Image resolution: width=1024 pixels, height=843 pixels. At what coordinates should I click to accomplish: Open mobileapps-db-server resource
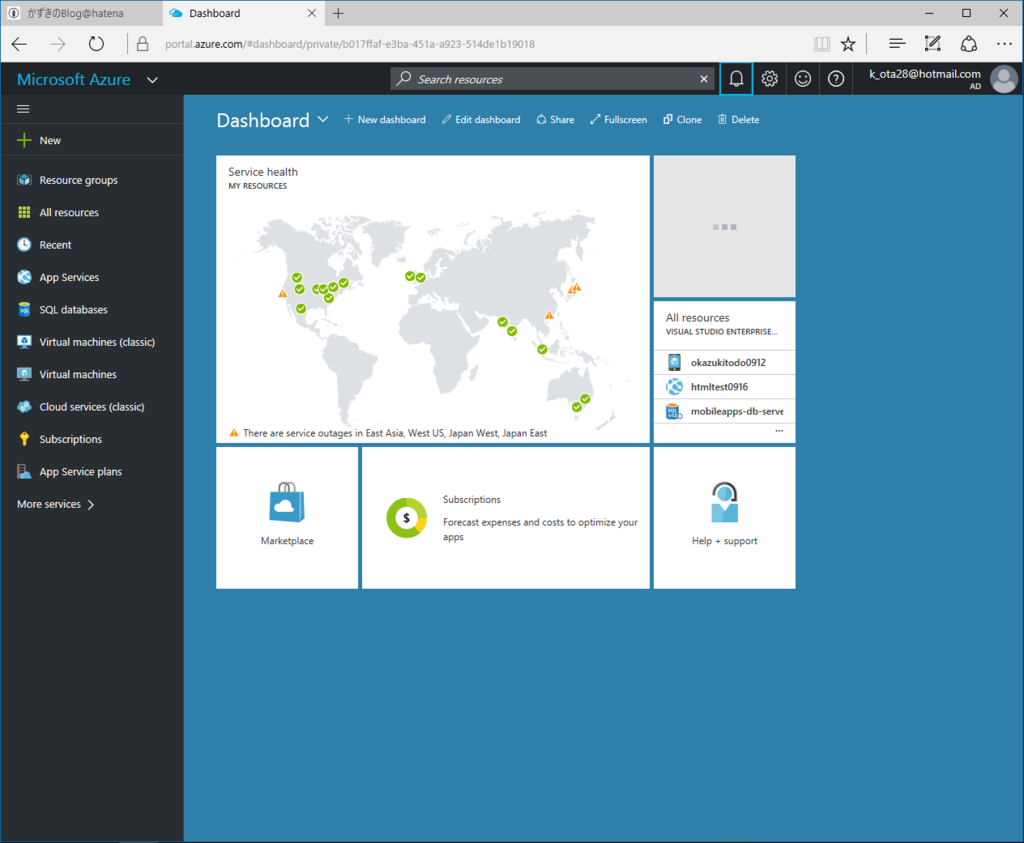point(724,411)
